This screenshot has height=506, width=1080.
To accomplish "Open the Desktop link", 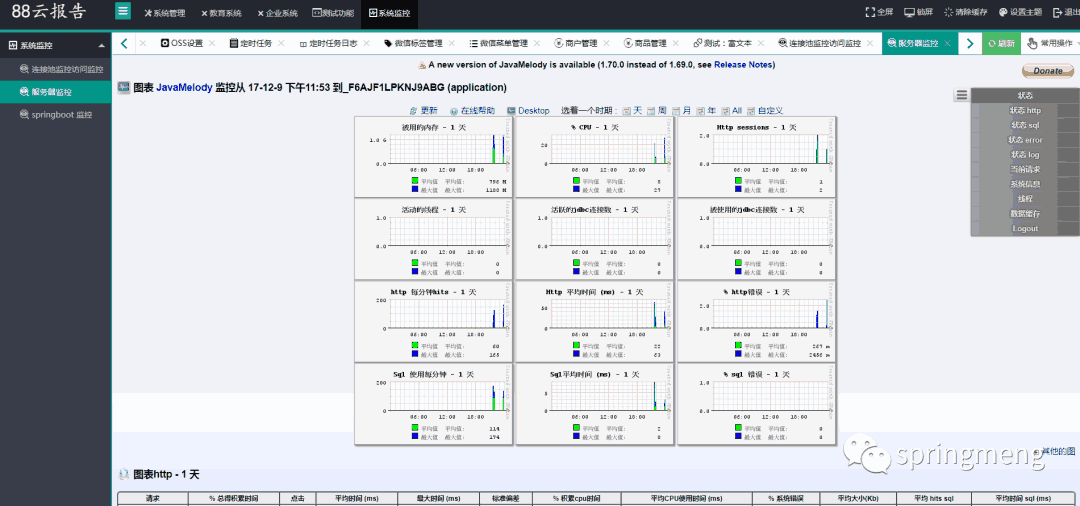I will pos(528,111).
